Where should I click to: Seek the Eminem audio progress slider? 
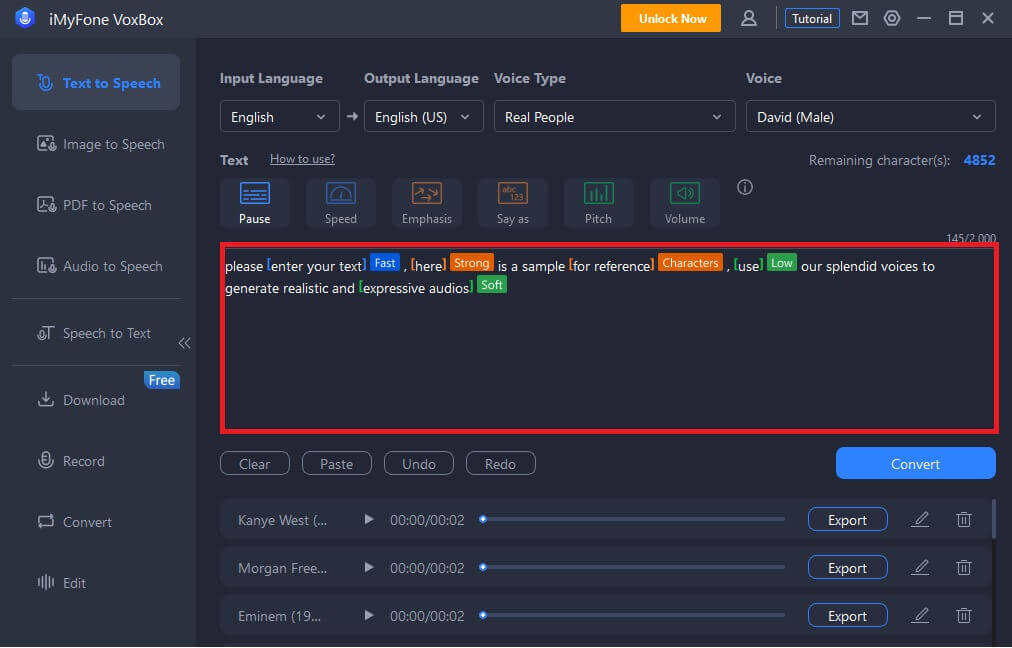(632, 615)
